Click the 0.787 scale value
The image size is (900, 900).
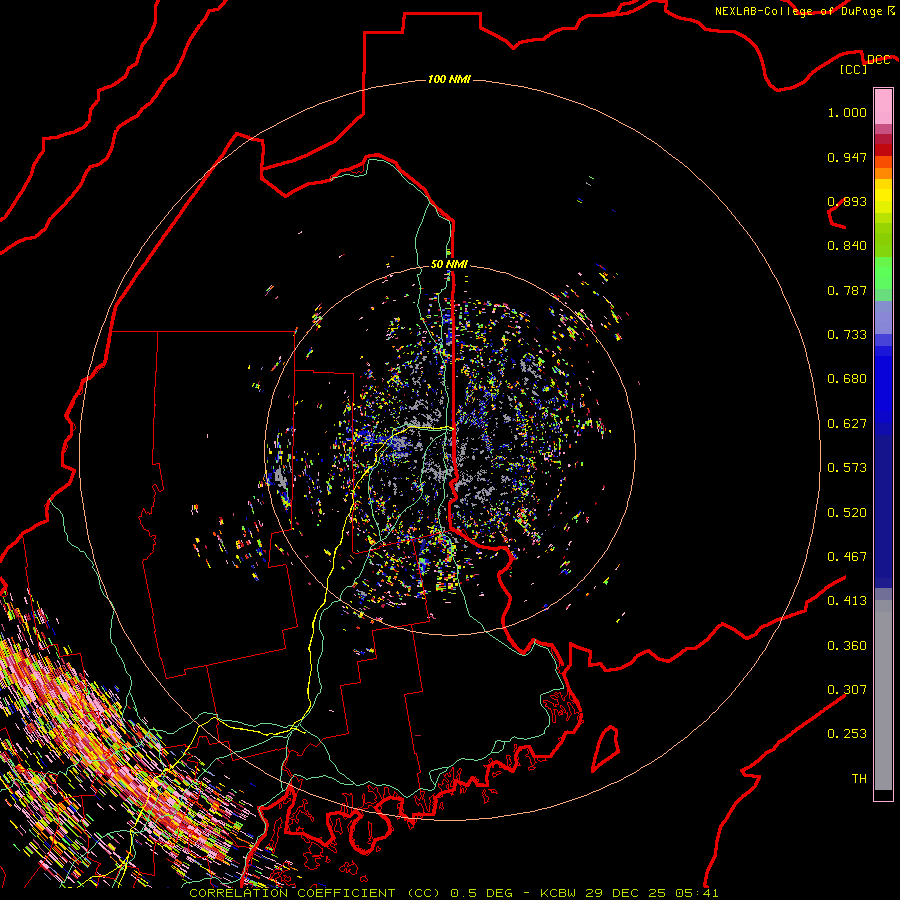tap(847, 290)
